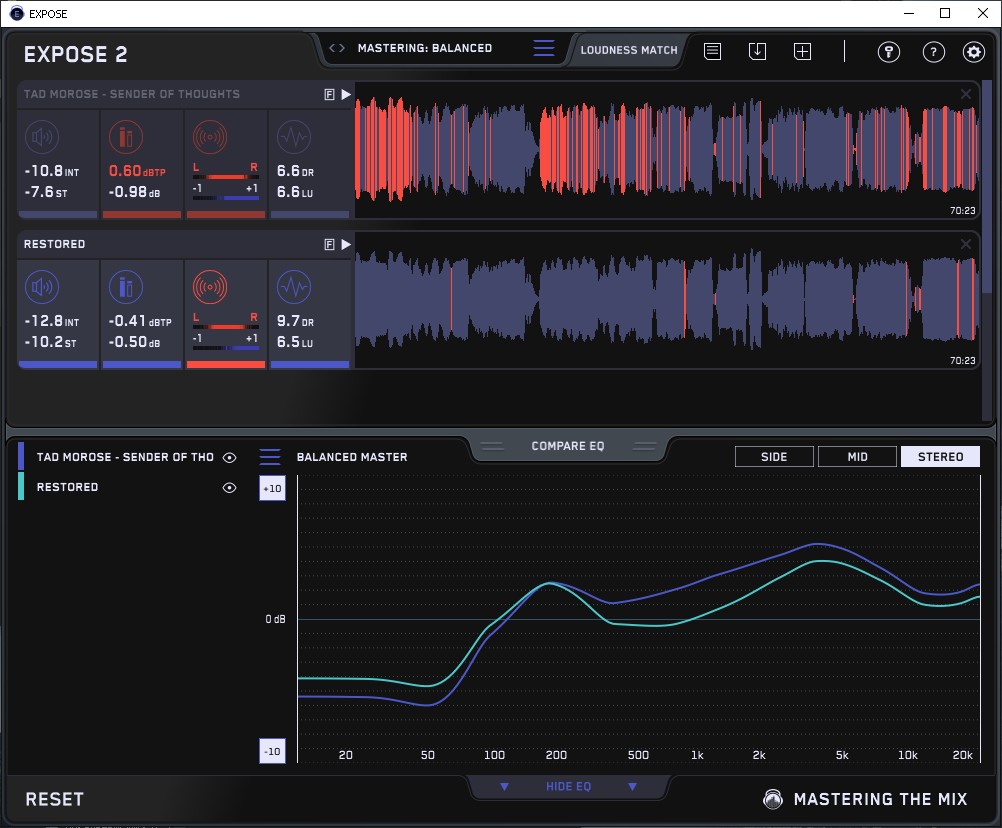This screenshot has height=828, width=1002.
Task: Click the add track plus icon
Action: click(802, 51)
